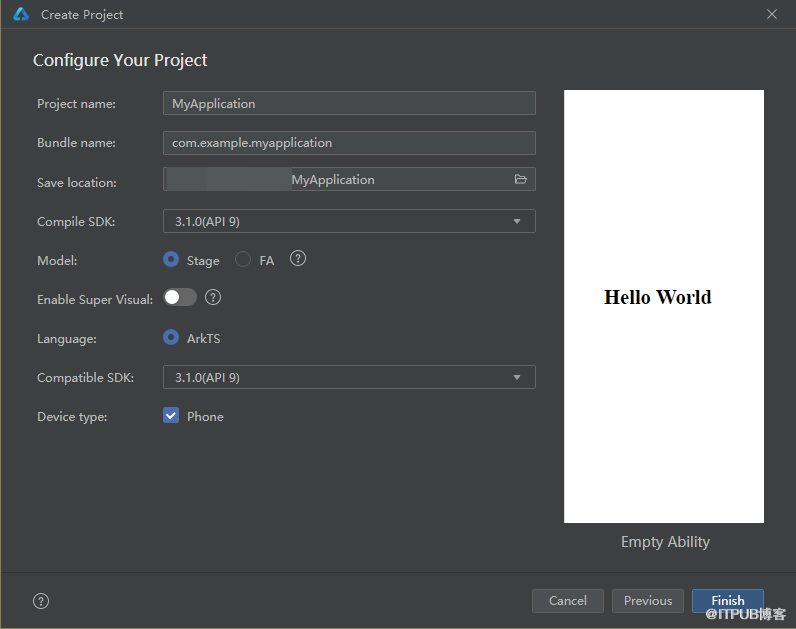
Task: Uncheck the Phone device type checkbox
Action: (171, 416)
